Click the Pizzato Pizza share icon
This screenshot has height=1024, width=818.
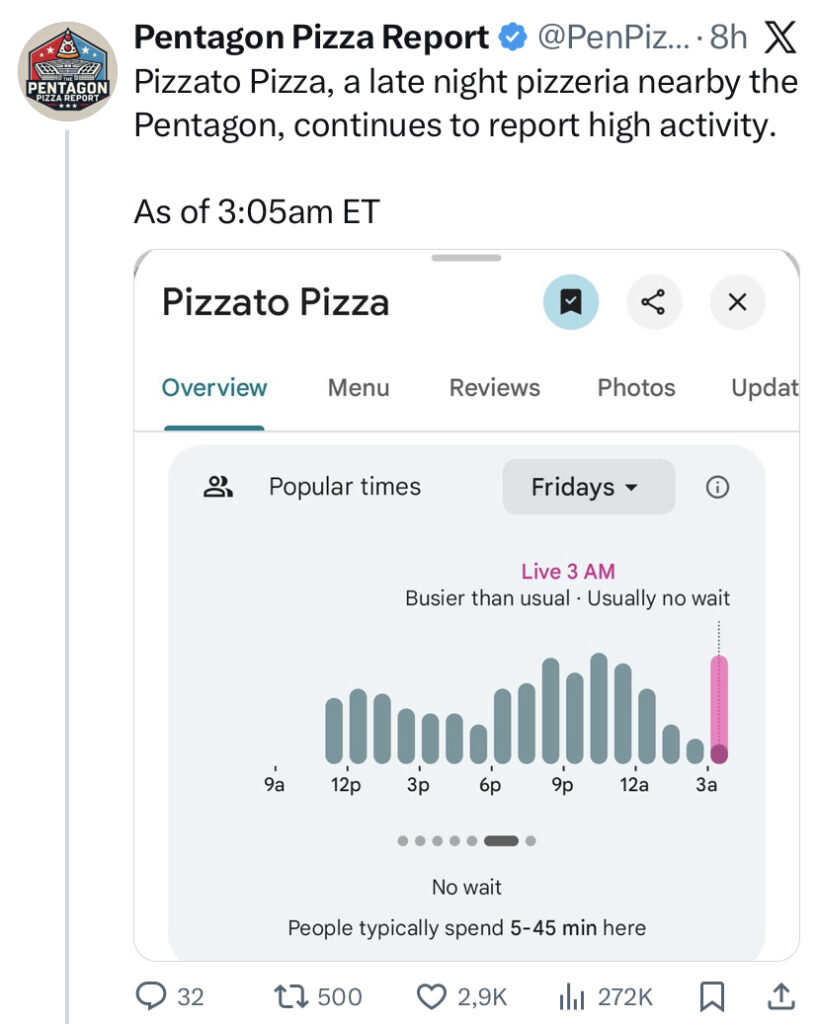pyautogui.click(x=654, y=302)
